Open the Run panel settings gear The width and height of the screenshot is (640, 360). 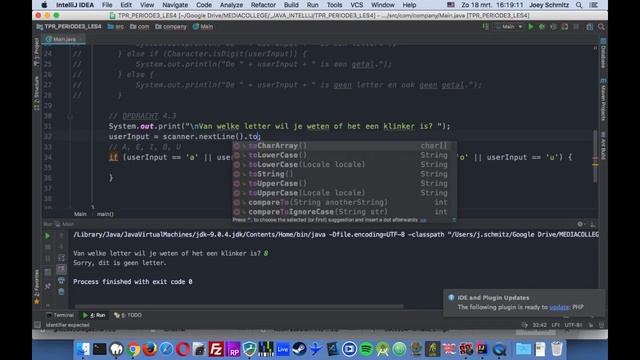(x=580, y=224)
